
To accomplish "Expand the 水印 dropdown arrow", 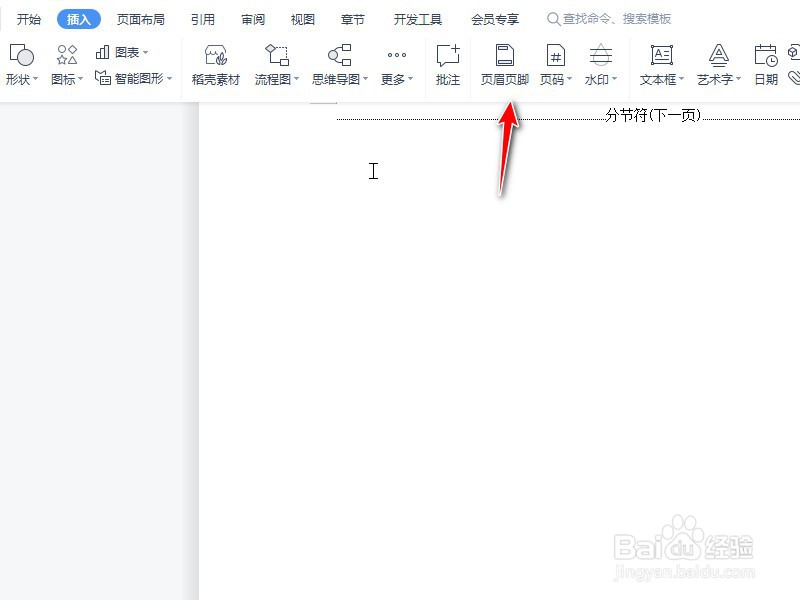I will click(x=614, y=79).
